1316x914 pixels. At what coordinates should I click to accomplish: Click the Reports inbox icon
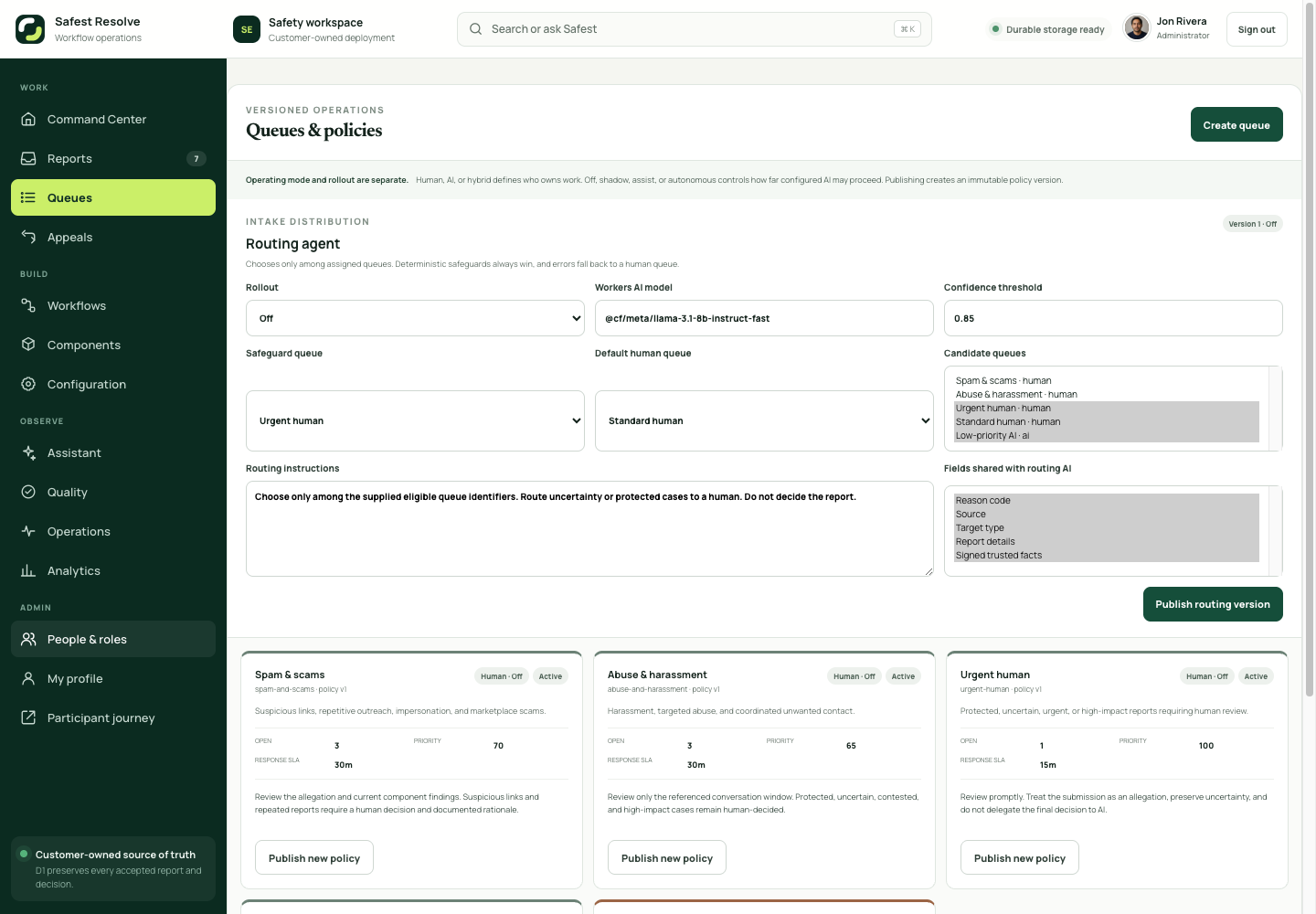(28, 158)
